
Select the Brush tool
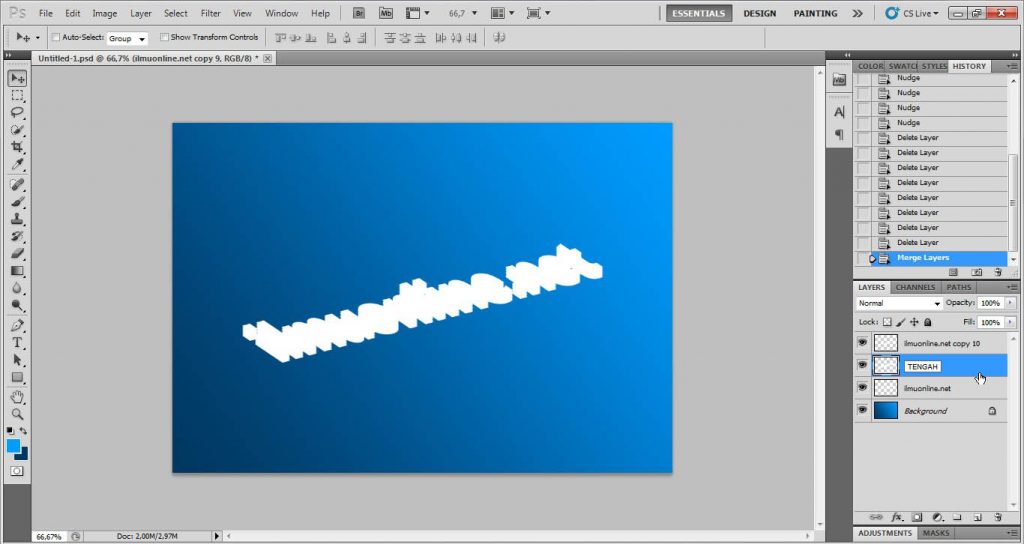(x=17, y=202)
